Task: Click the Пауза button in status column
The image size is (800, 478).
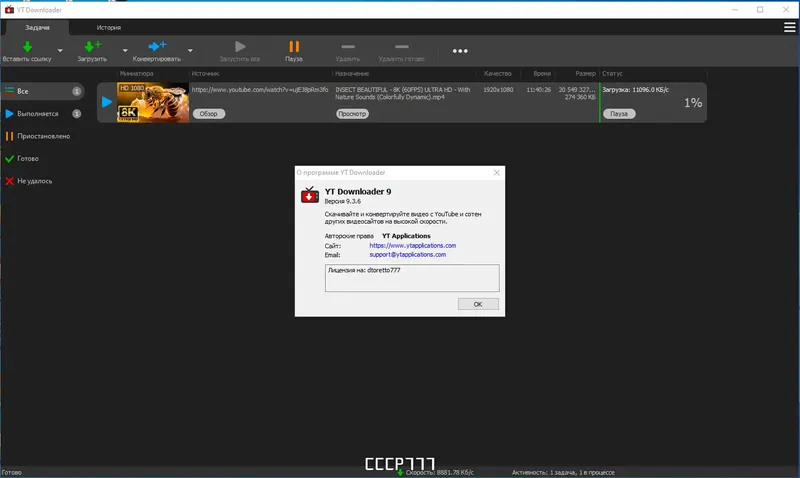Action: click(x=619, y=114)
